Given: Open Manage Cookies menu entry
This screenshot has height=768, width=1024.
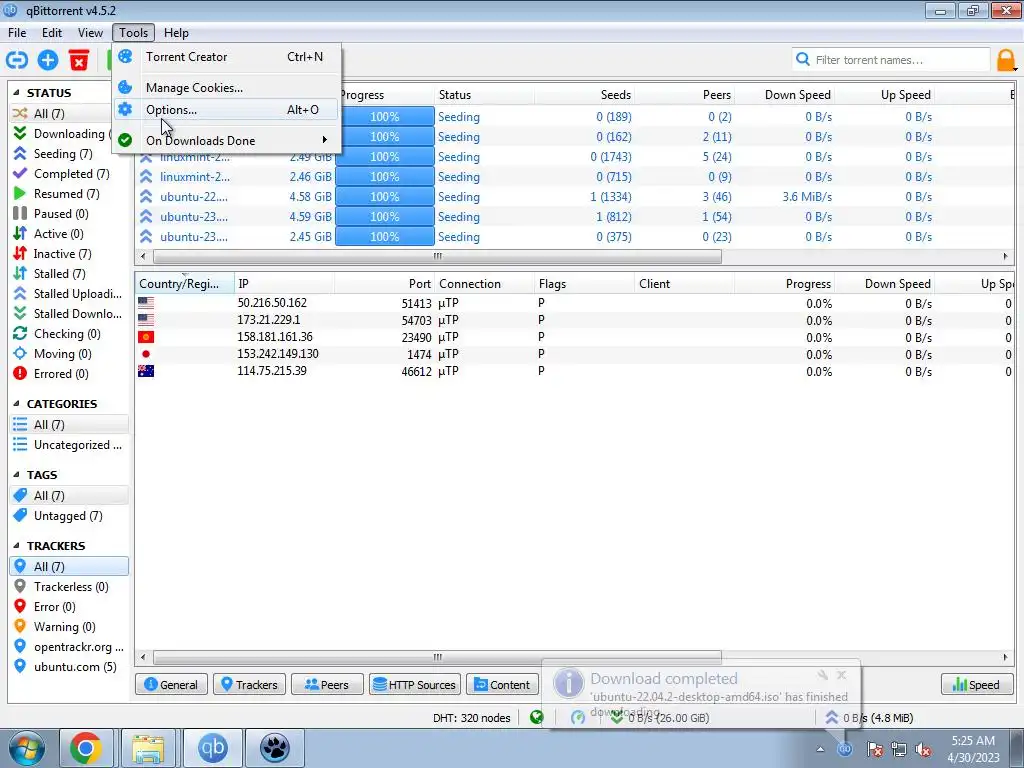Looking at the screenshot, I should (226, 88).
